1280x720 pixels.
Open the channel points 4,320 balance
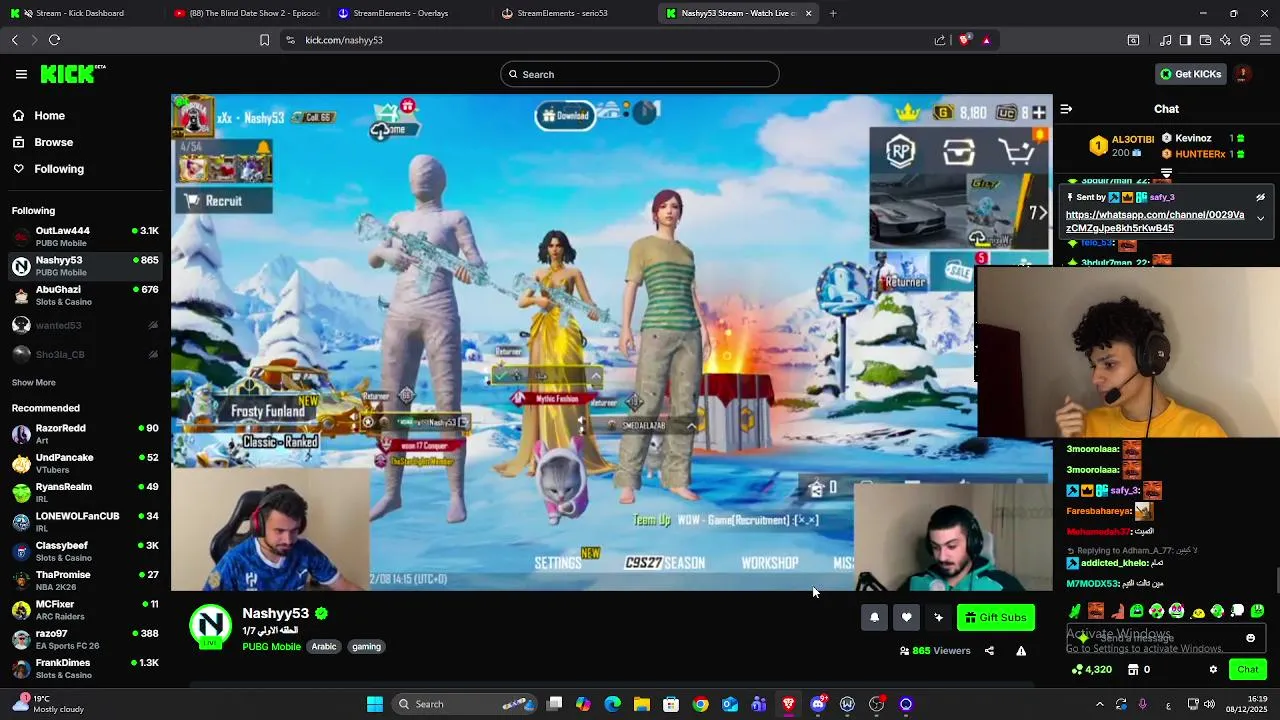[x=1092, y=670]
